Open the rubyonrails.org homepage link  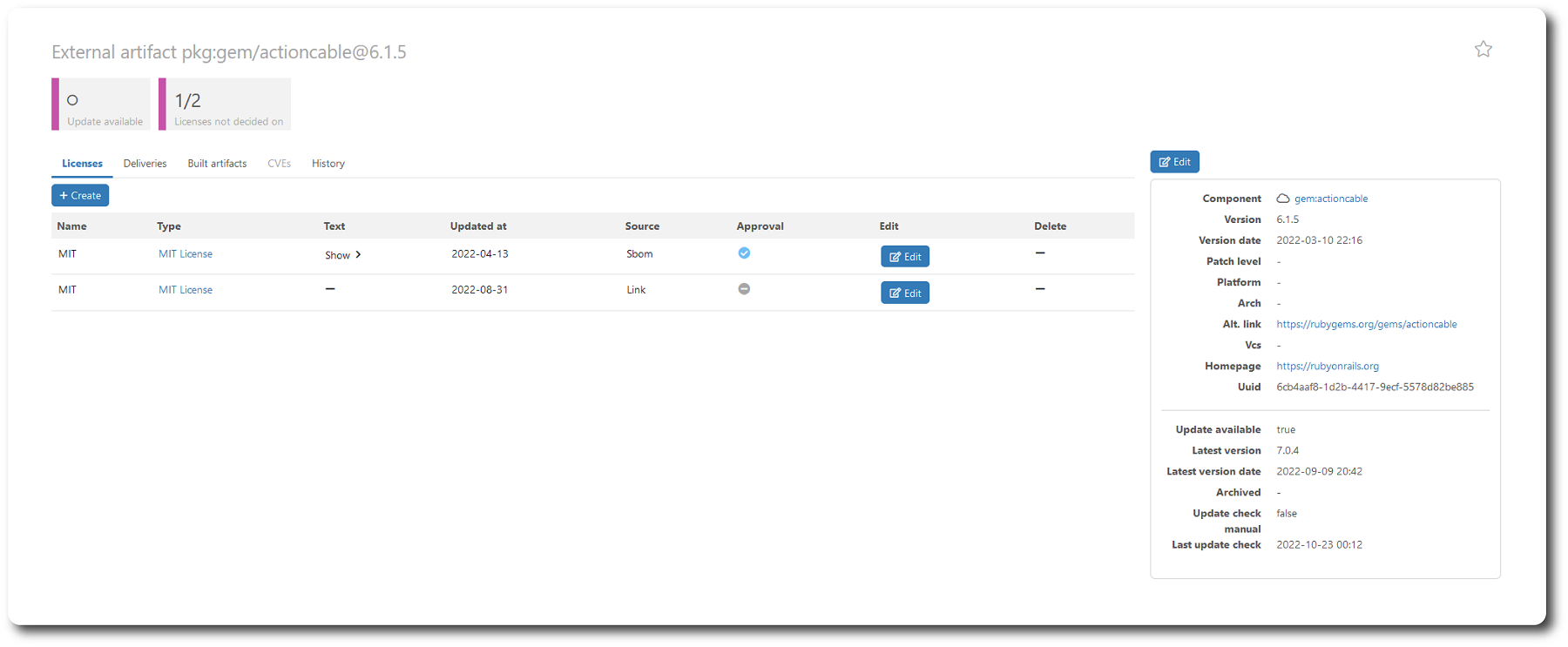(x=1328, y=366)
